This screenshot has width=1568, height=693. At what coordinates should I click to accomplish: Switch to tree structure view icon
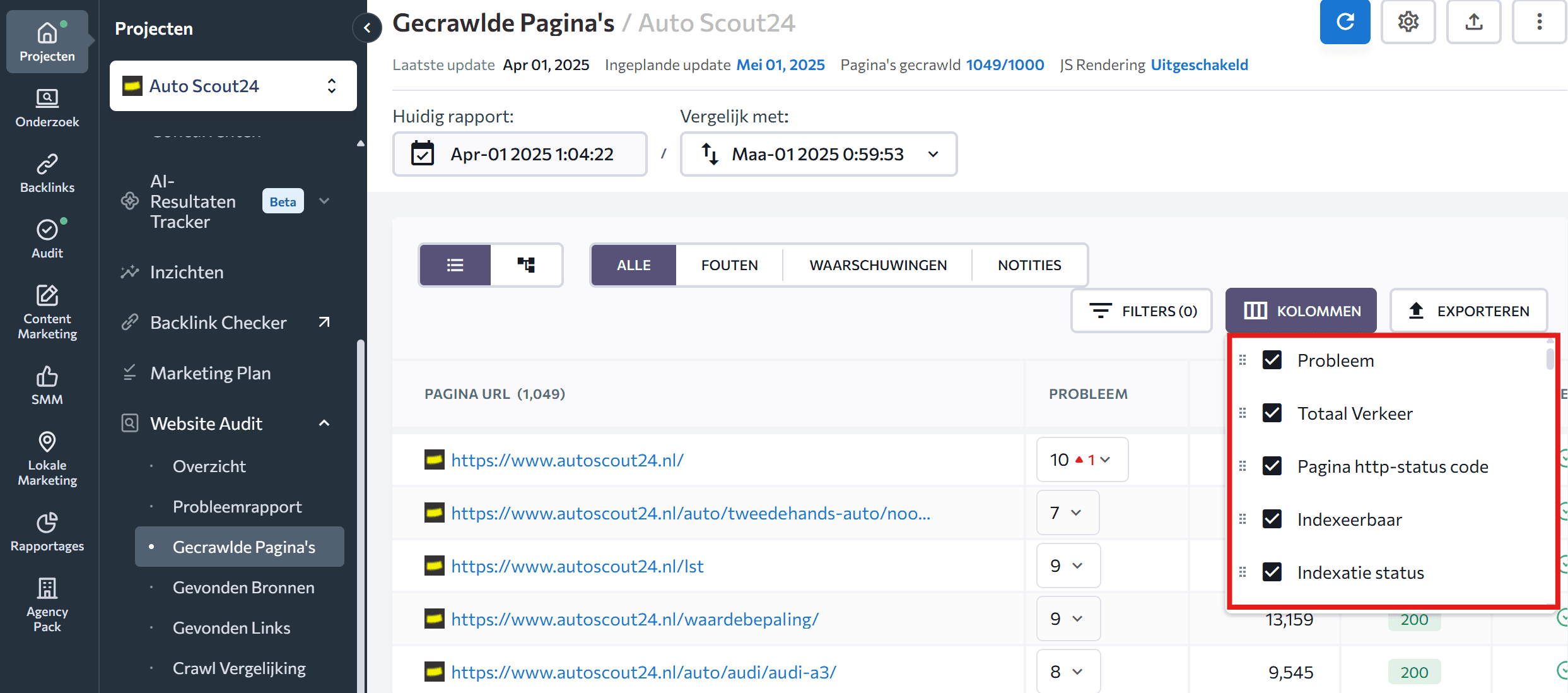click(x=526, y=265)
